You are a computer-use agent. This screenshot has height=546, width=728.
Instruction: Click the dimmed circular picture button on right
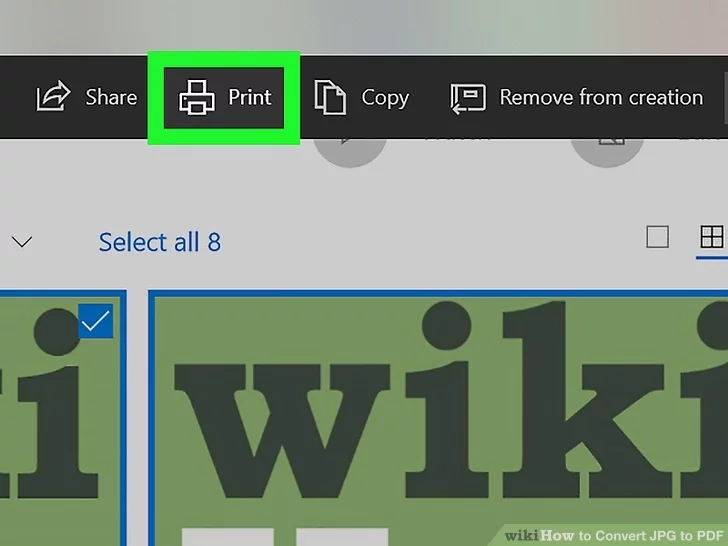click(x=607, y=150)
